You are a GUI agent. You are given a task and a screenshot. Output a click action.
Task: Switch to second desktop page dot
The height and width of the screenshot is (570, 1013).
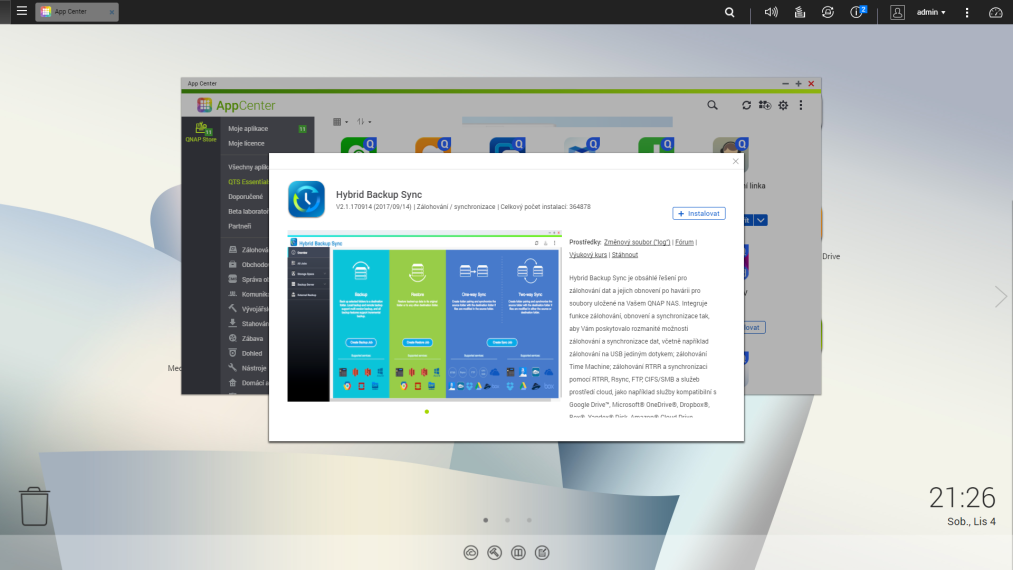pyautogui.click(x=508, y=520)
